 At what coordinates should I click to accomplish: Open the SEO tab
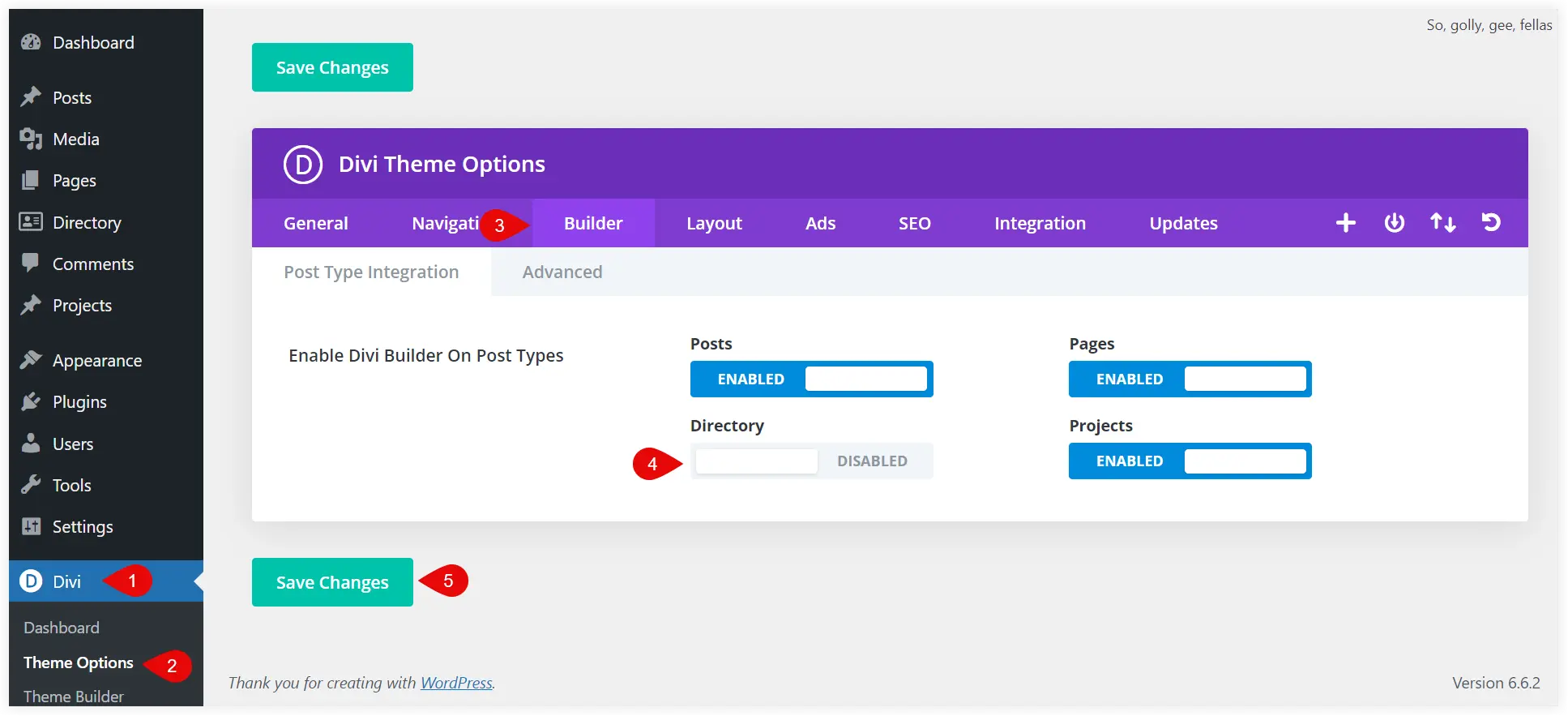[915, 223]
